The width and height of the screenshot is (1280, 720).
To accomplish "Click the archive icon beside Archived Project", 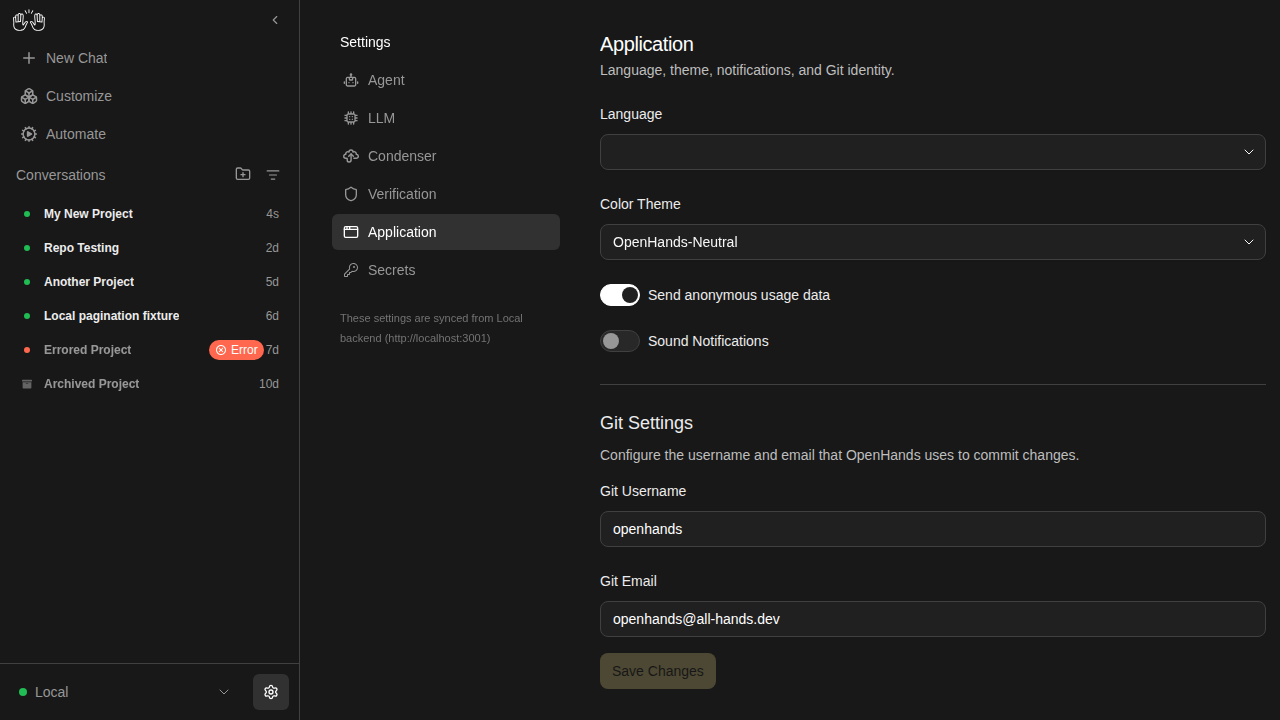I will tap(27, 384).
